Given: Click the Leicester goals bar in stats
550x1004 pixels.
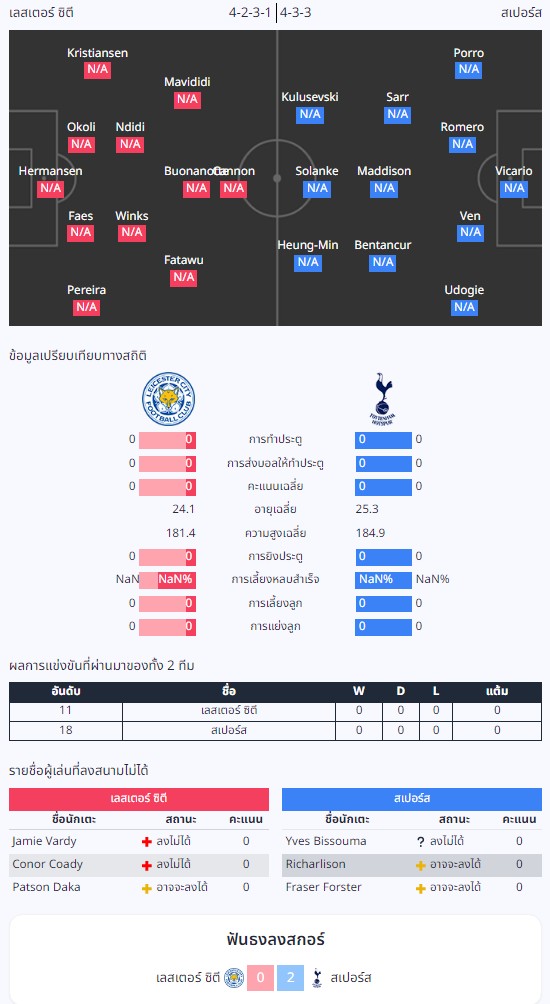Looking at the screenshot, I should [167, 440].
